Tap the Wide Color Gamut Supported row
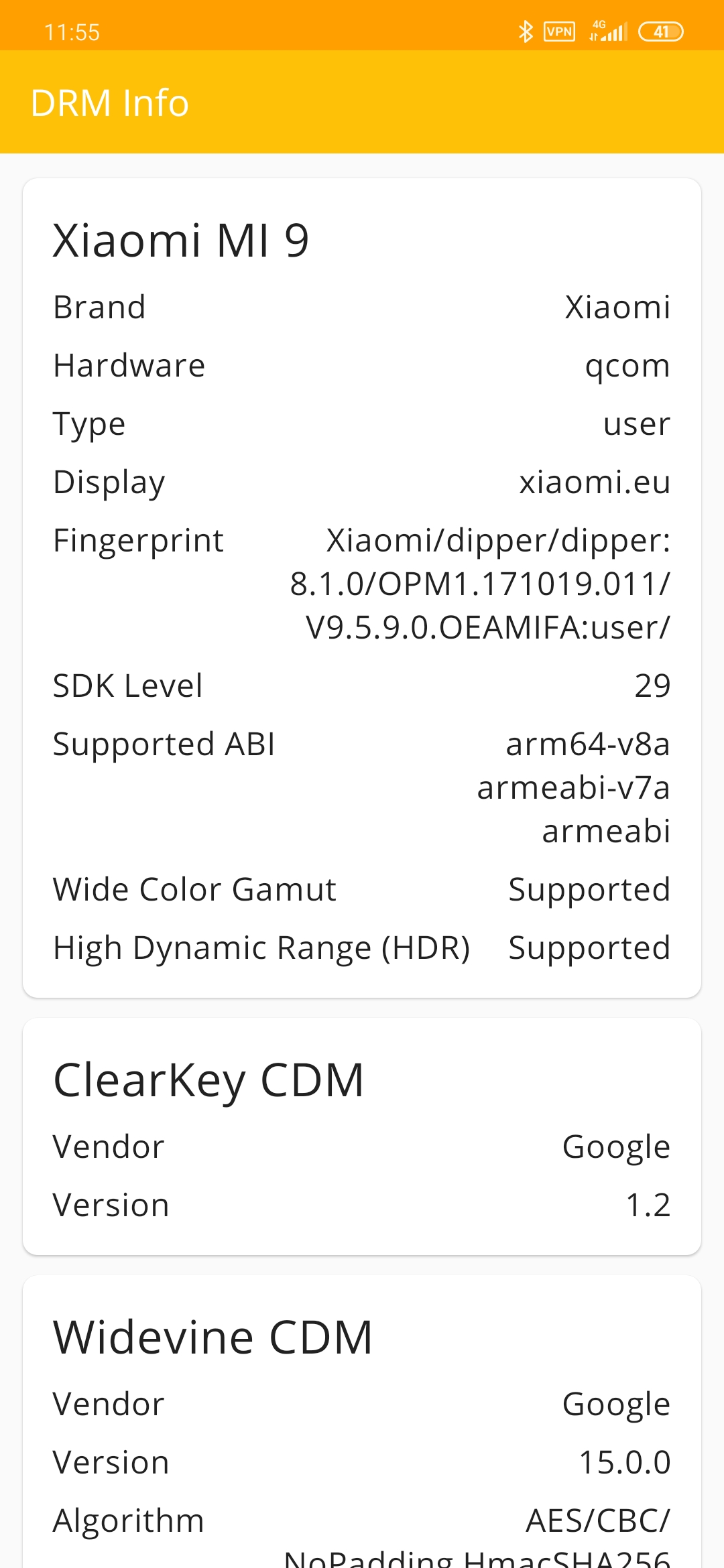 [x=362, y=890]
